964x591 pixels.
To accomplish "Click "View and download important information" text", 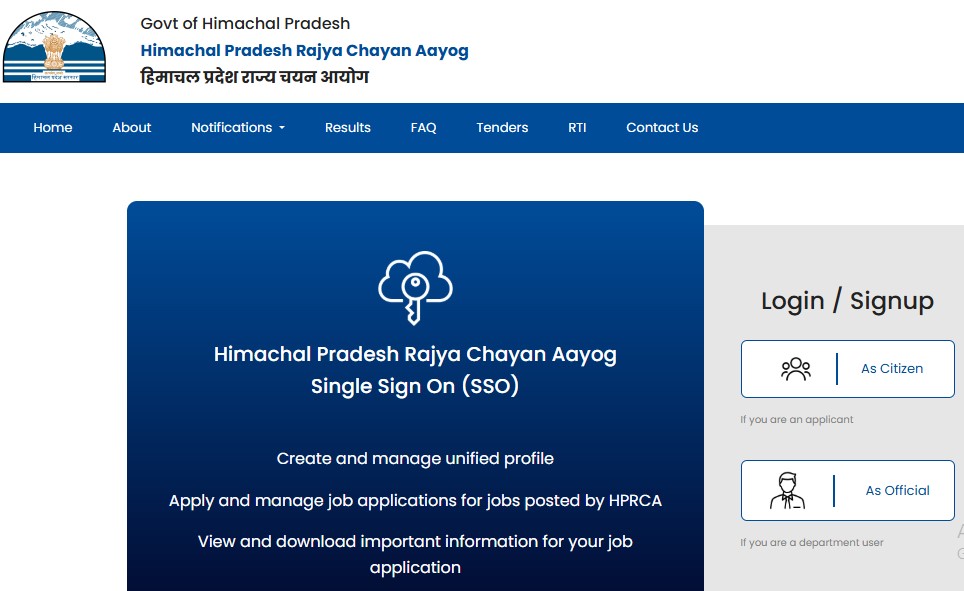I will (415, 554).
